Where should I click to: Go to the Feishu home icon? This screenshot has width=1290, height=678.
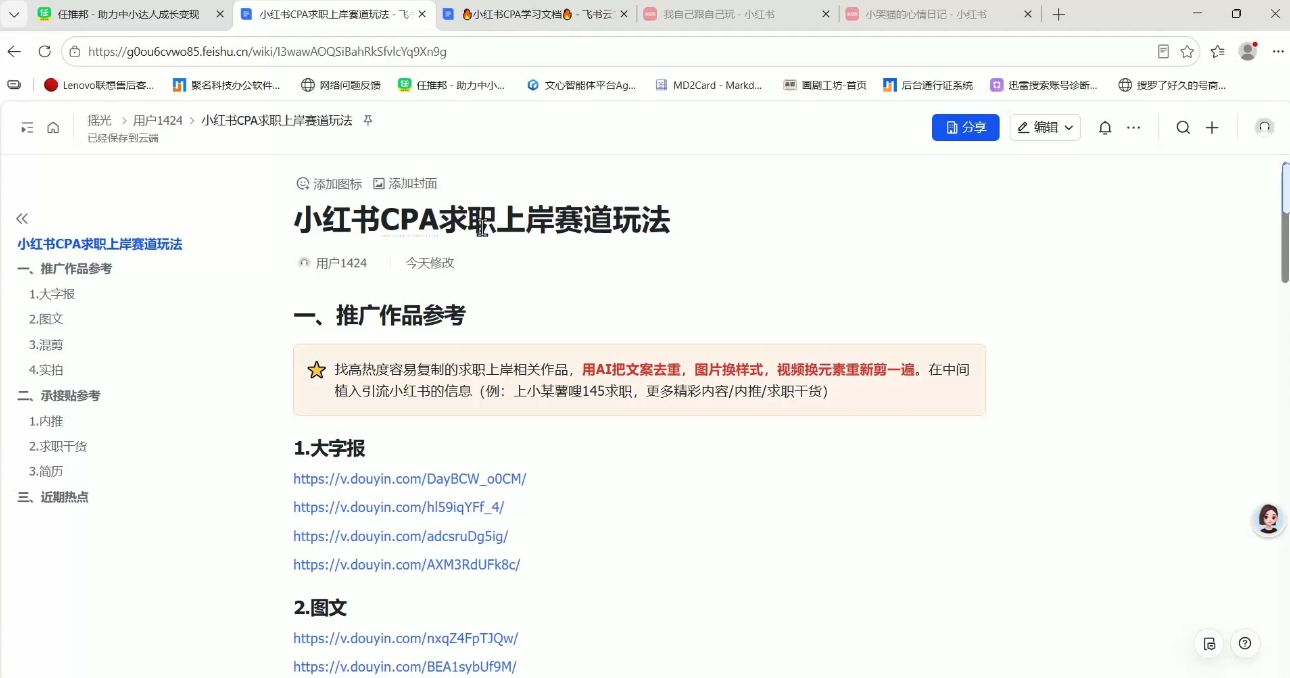click(x=53, y=127)
